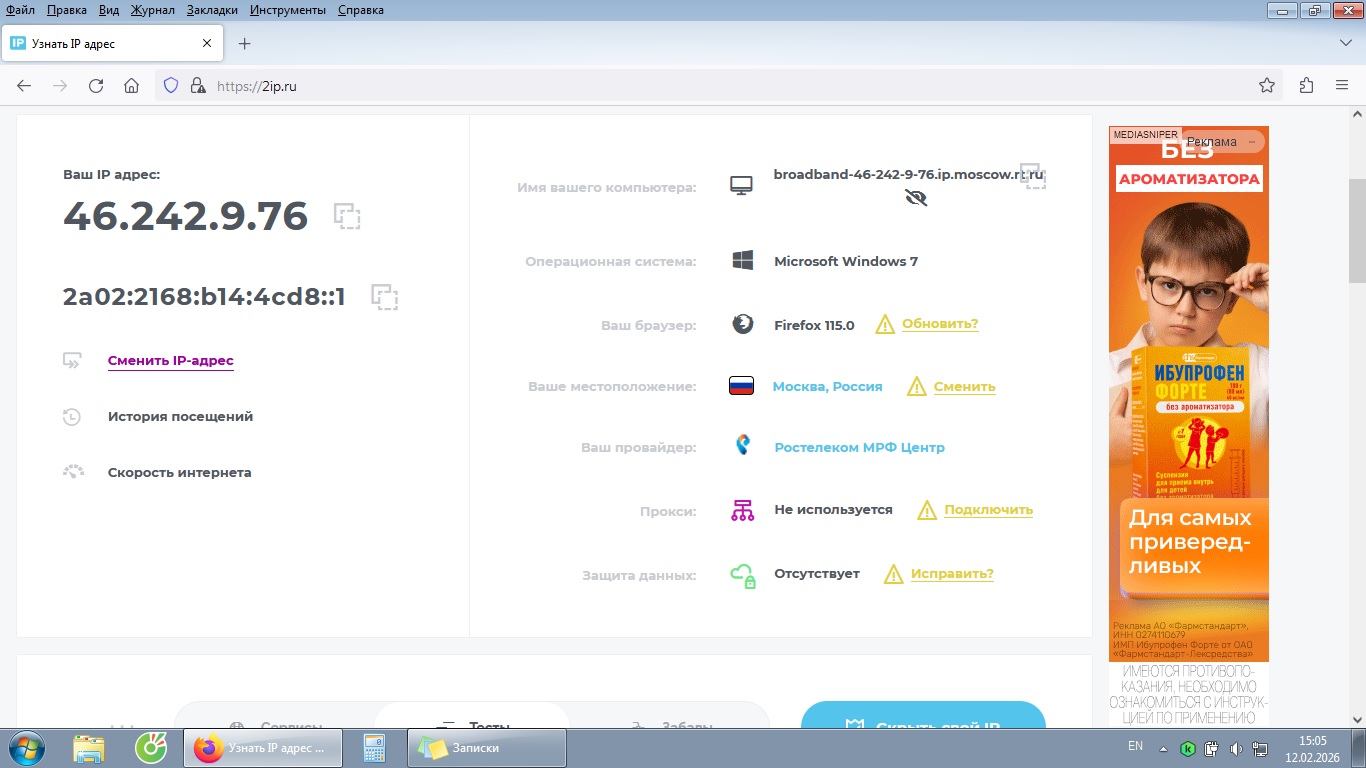Focus the address bar showing https://2ip.ru
Viewport: 1366px width, 768px height.
718,86
